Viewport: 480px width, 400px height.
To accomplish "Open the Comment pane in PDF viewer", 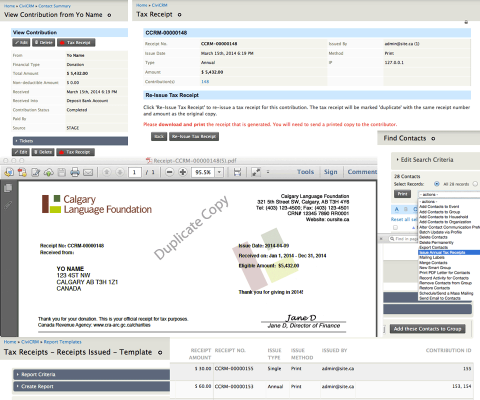I will coord(362,172).
